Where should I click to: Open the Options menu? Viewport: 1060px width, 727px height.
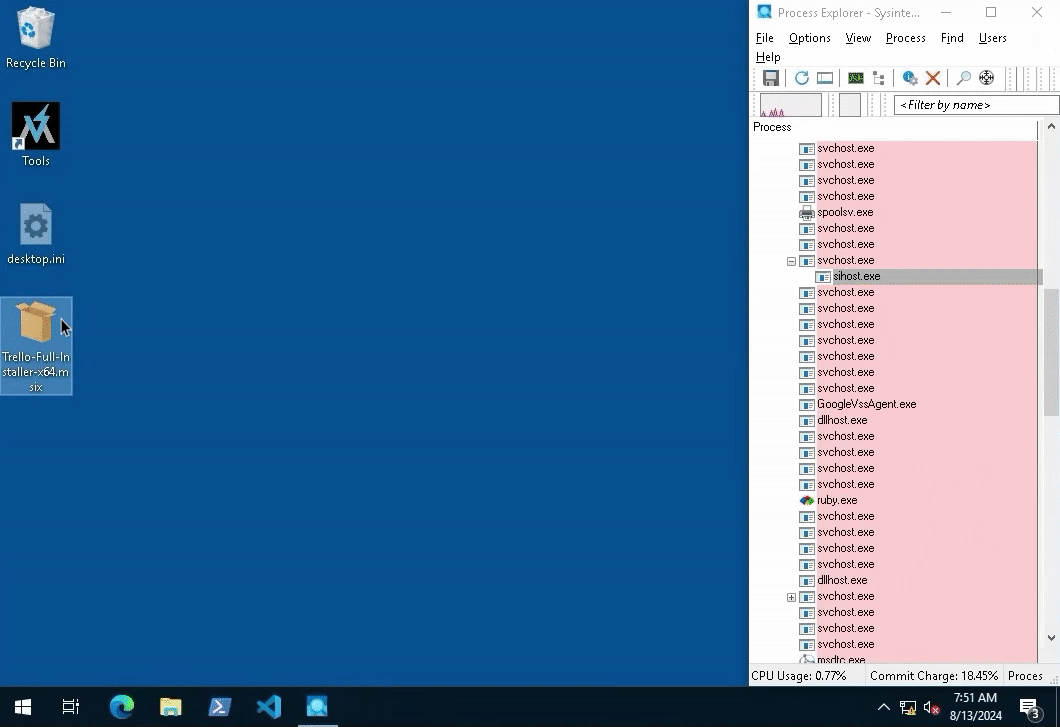[x=809, y=38]
